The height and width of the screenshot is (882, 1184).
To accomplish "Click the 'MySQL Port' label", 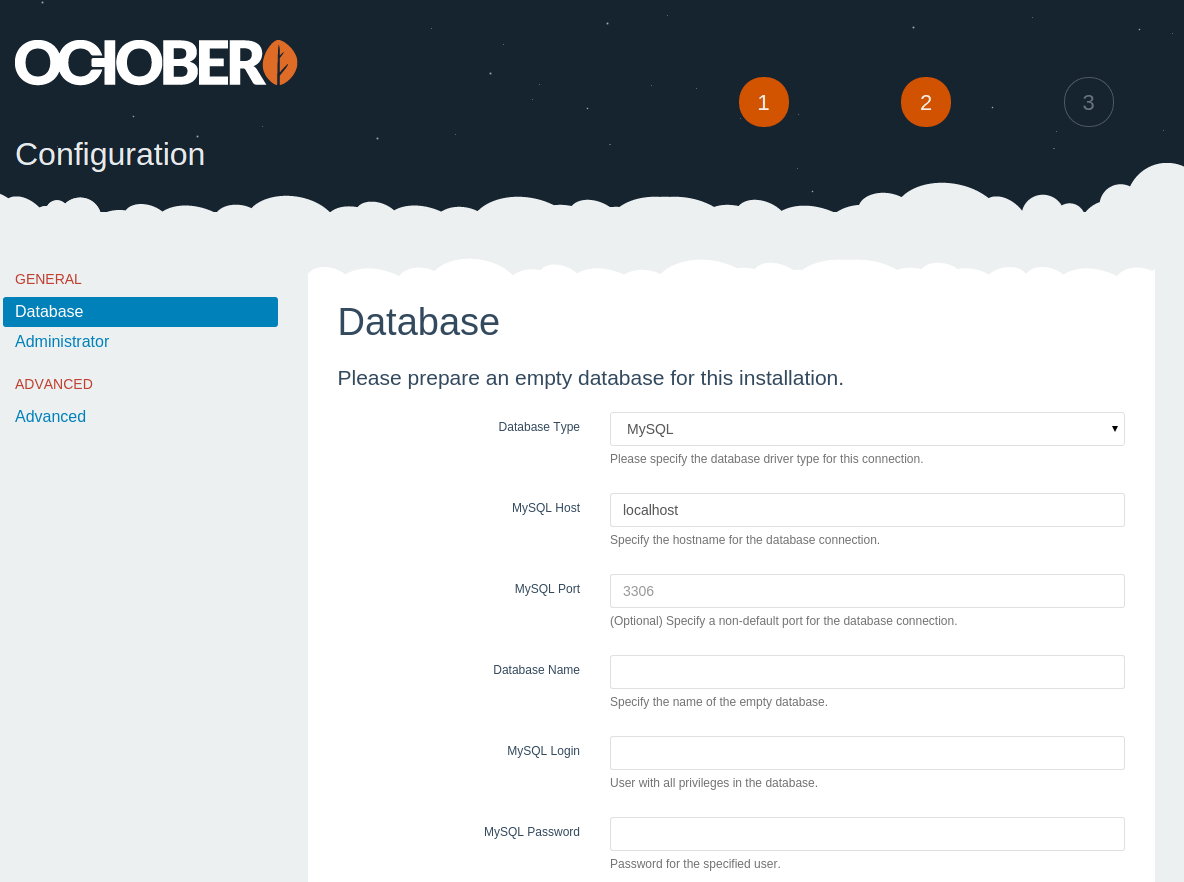I will (x=547, y=588).
